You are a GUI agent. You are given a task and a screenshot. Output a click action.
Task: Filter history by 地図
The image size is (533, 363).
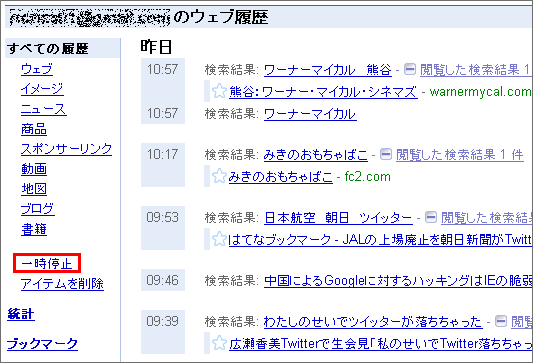point(34,189)
